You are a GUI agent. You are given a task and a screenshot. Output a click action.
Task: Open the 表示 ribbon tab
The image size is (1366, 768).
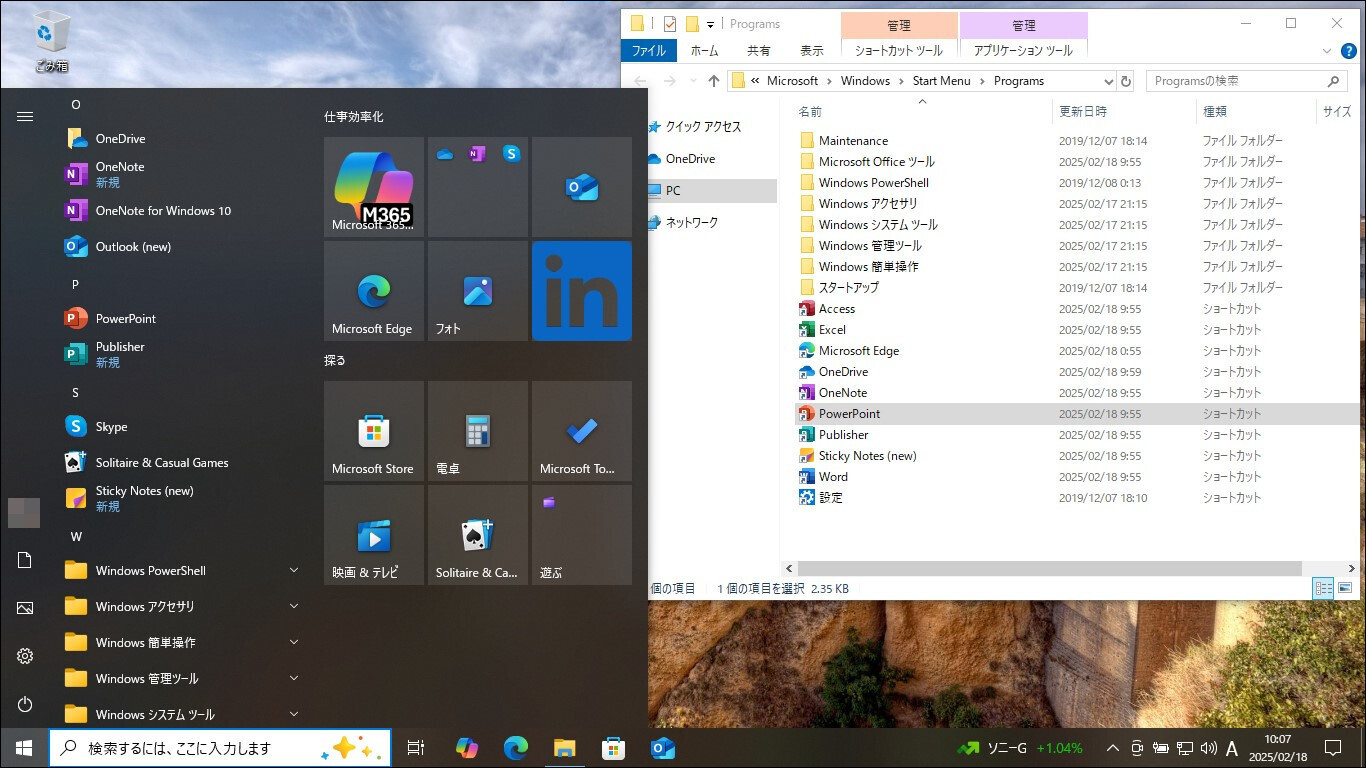click(x=812, y=51)
